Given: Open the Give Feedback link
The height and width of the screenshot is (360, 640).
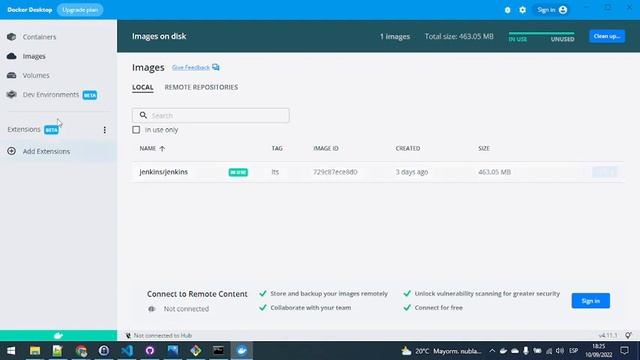Looking at the screenshot, I should click(x=191, y=68).
